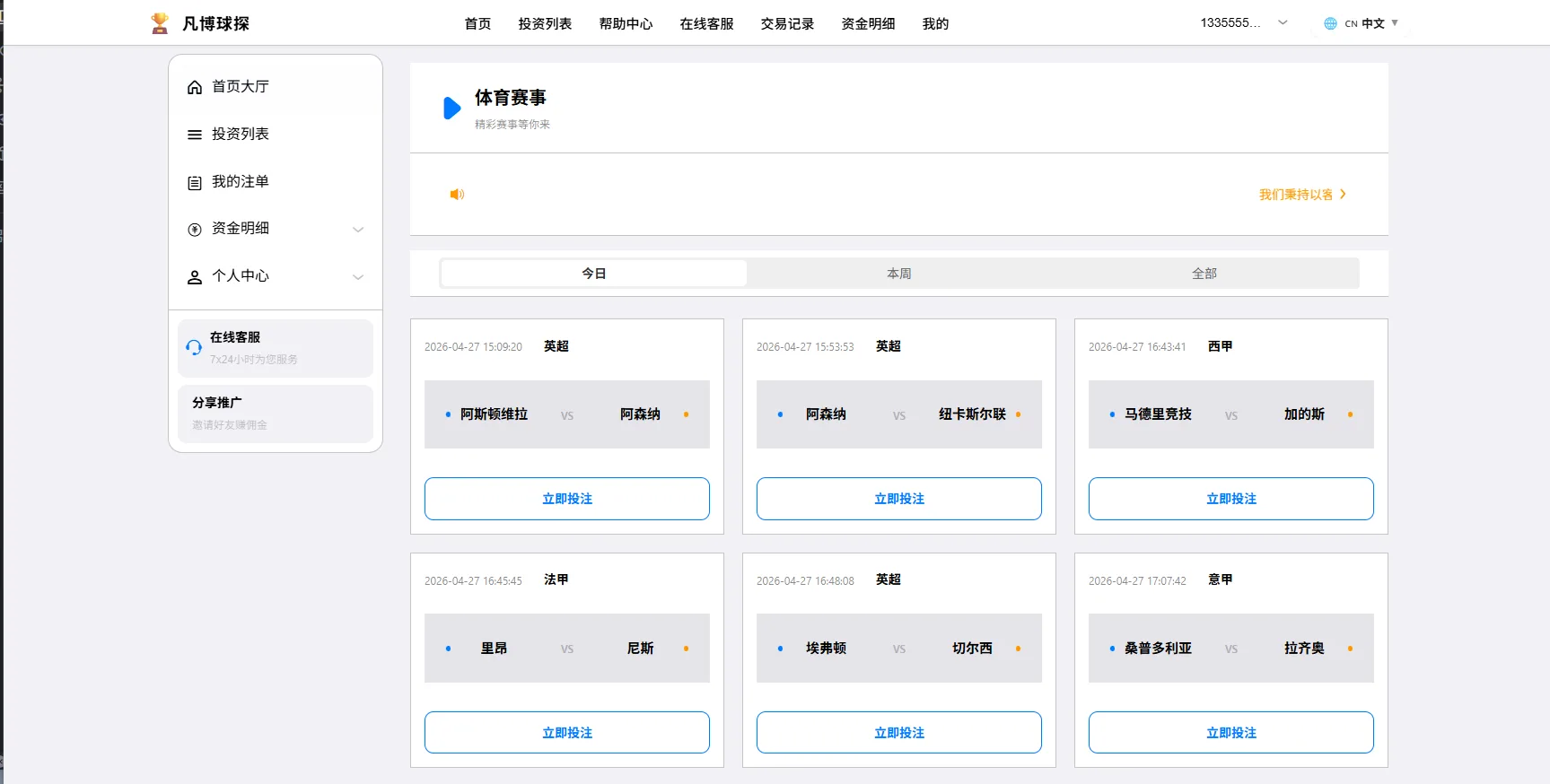Image resolution: width=1550 pixels, height=784 pixels.
Task: Select team 里昂 in match card
Action: [x=494, y=649]
